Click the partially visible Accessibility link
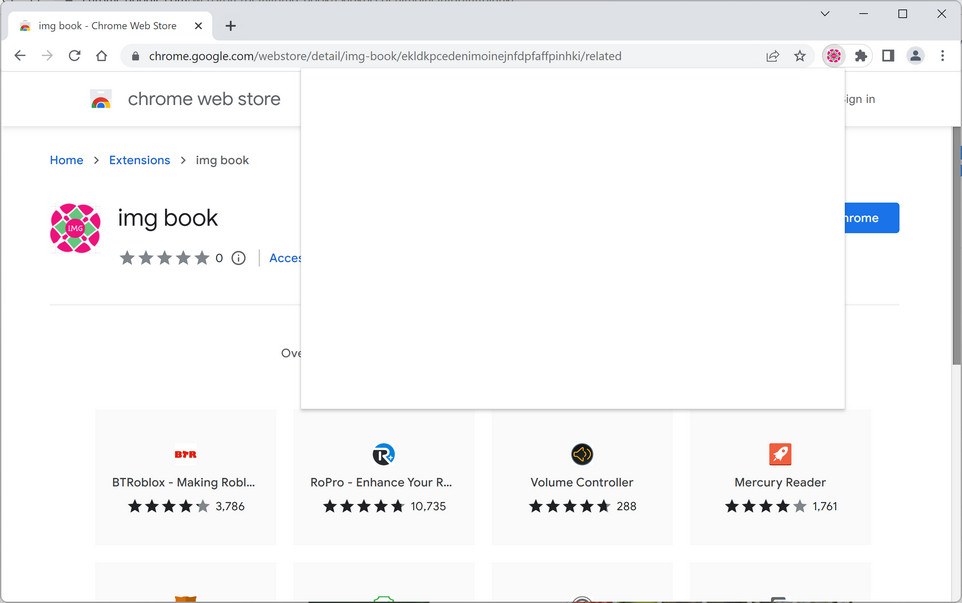The height and width of the screenshot is (603, 962). coord(285,258)
